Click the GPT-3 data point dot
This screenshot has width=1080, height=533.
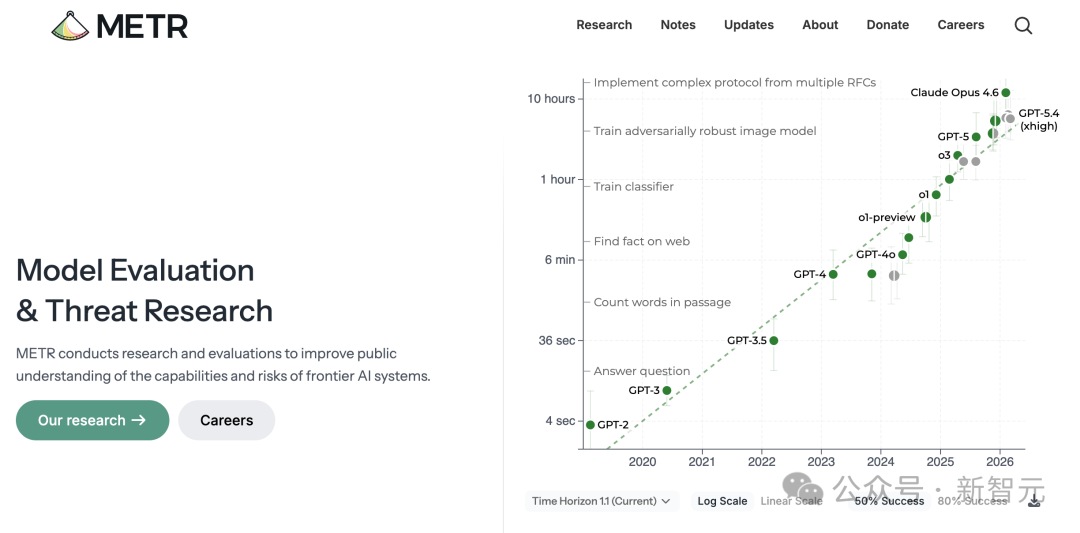(667, 391)
